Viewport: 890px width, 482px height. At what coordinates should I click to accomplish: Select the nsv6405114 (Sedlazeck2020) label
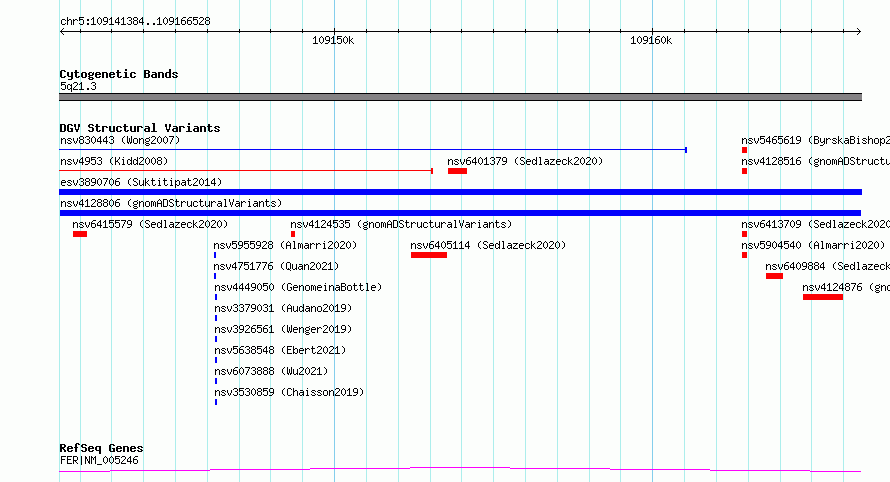[x=488, y=245]
